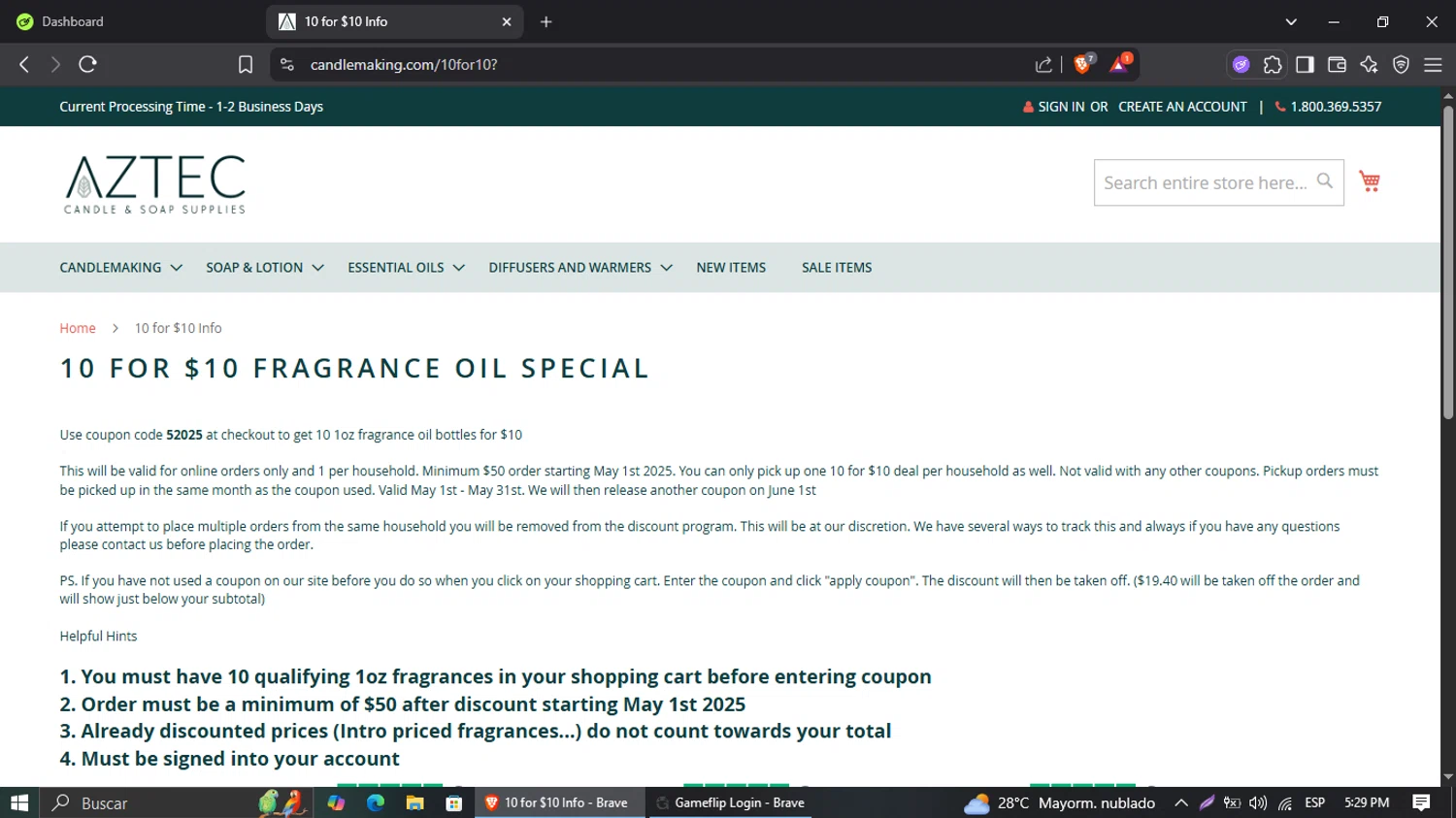Screen dimensions: 1456x818
Task: Open the Windows Start menu
Action: tap(19, 802)
